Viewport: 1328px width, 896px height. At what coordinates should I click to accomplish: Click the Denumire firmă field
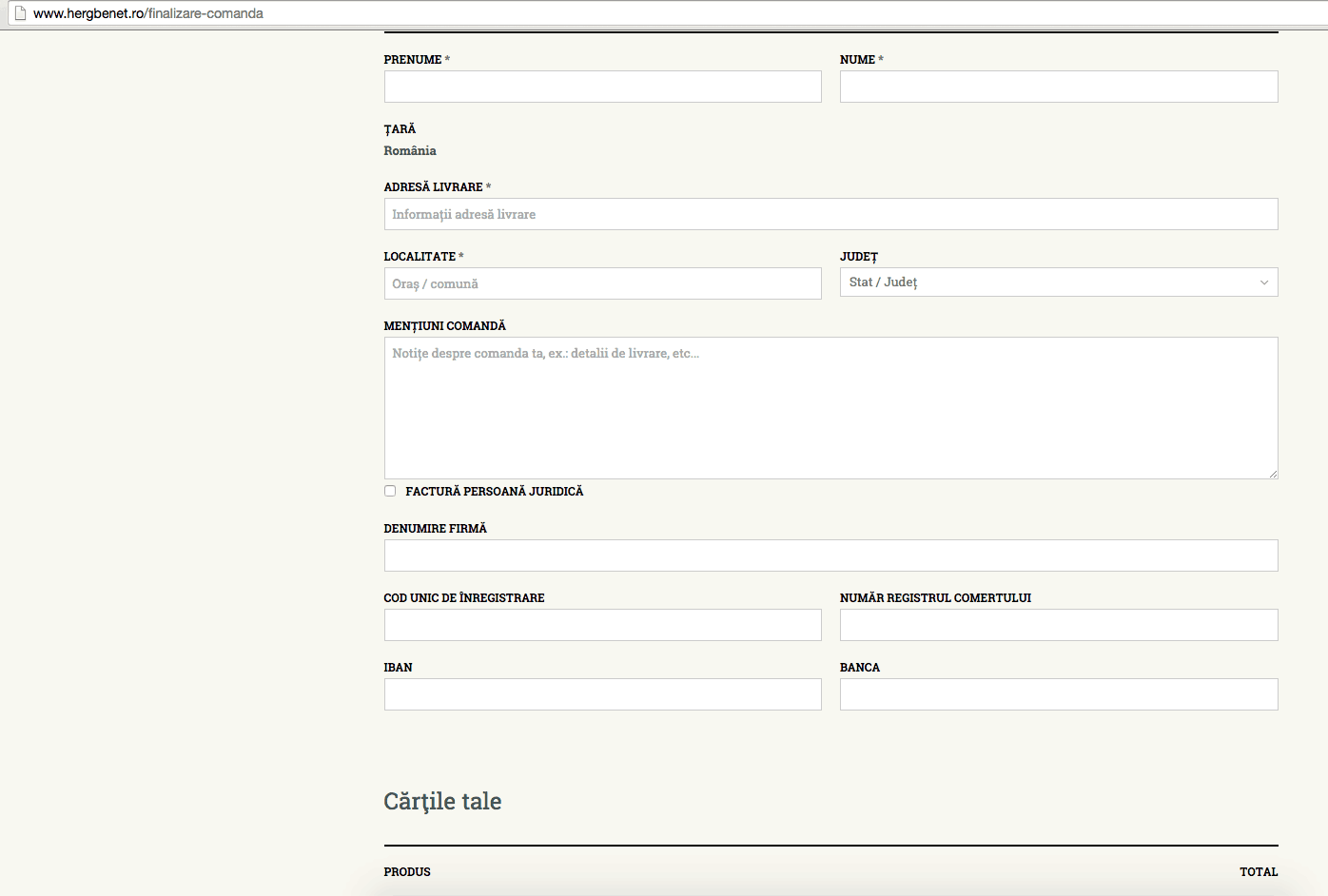coord(830,555)
